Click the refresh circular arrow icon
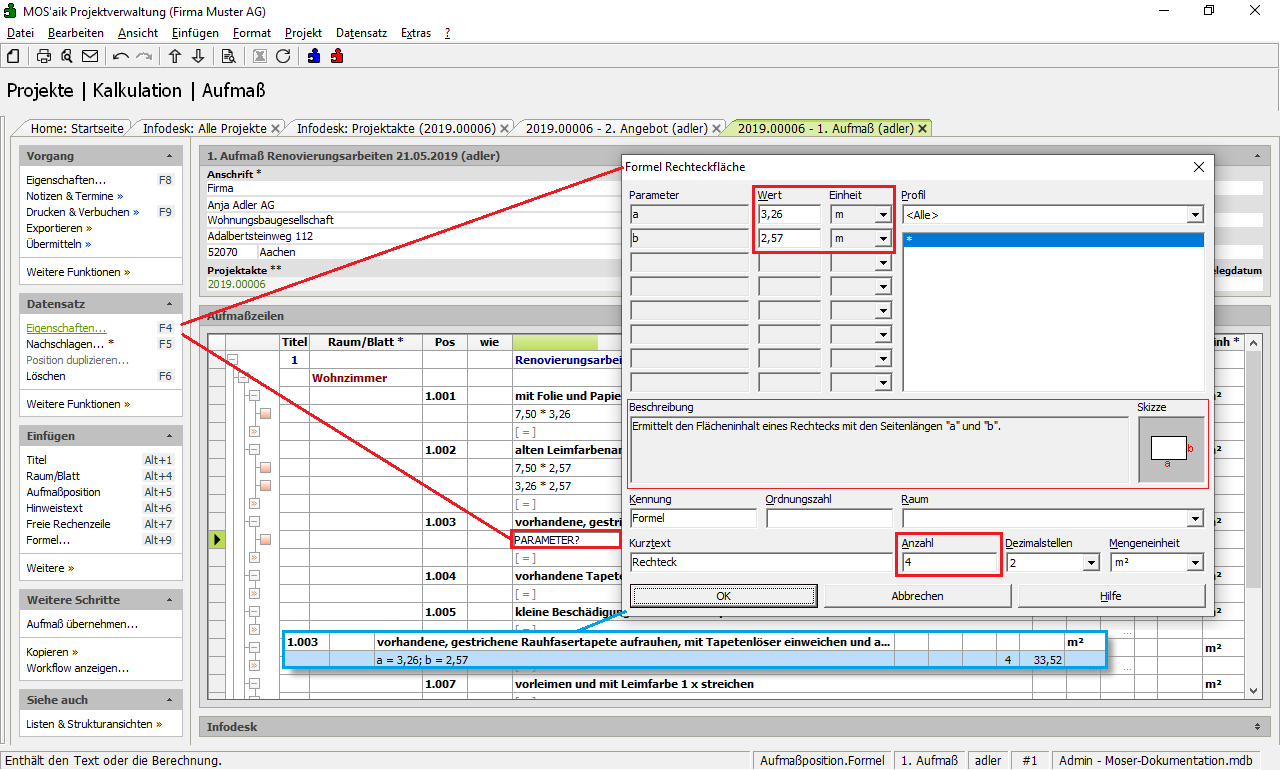This screenshot has width=1280, height=770. [283, 56]
